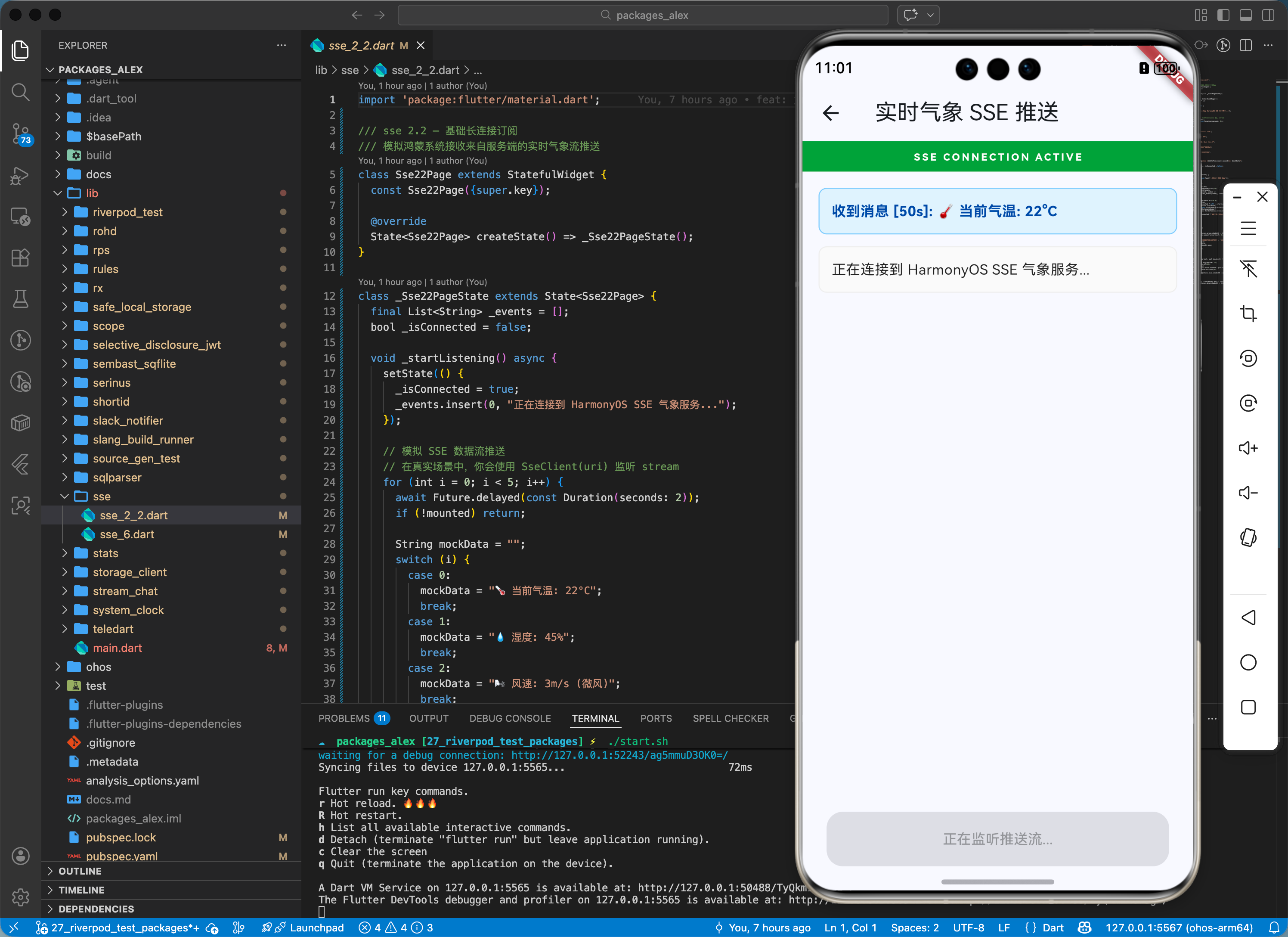Open Source Control view with 73 badge
The height and width of the screenshot is (937, 1288).
pos(20,133)
